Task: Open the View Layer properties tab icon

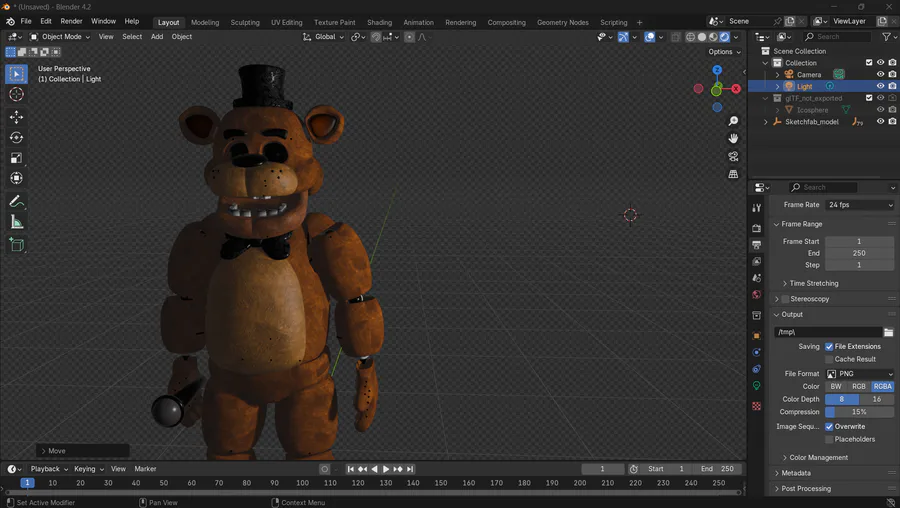Action: 757,262
